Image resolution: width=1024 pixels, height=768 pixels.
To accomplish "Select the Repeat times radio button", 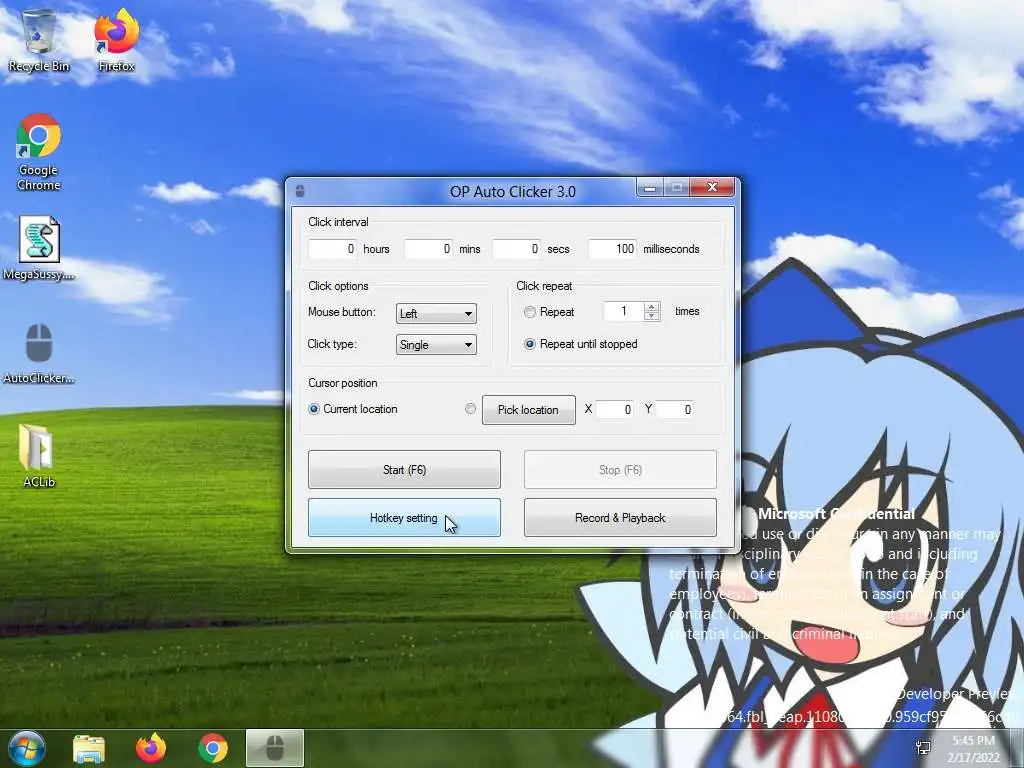I will (x=530, y=312).
